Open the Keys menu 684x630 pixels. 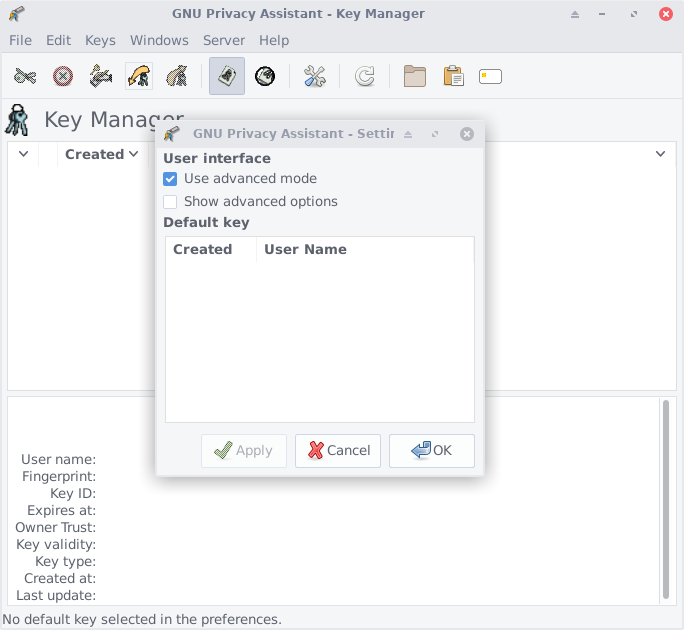coord(100,40)
